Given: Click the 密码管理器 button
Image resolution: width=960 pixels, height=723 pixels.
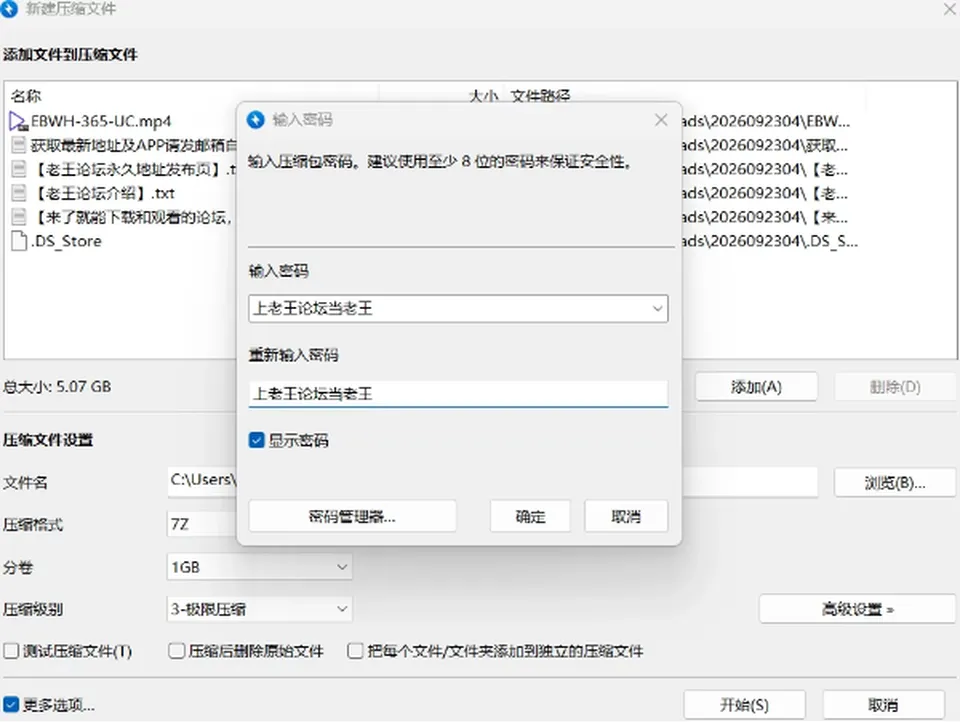Looking at the screenshot, I should 352,517.
